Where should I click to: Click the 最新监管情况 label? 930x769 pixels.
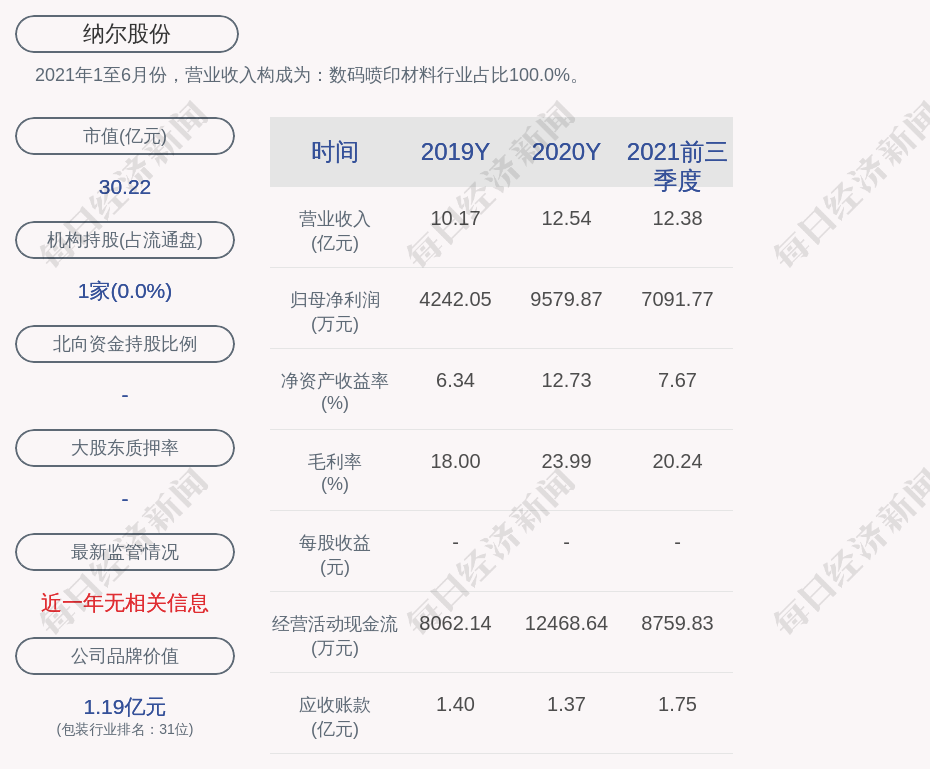tap(125, 552)
